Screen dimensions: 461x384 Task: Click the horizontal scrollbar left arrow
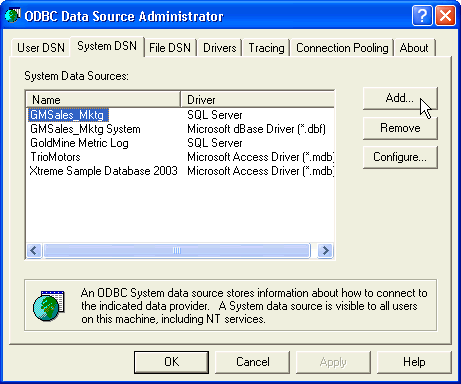(x=34, y=250)
